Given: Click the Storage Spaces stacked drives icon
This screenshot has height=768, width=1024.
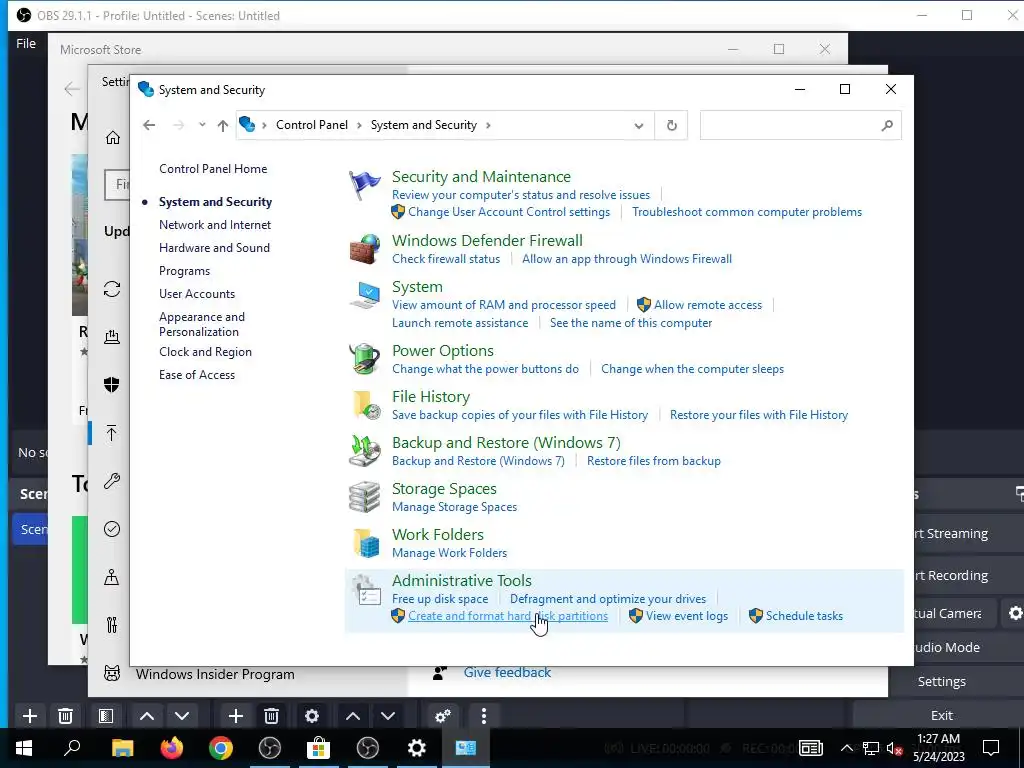Looking at the screenshot, I should 364,497.
